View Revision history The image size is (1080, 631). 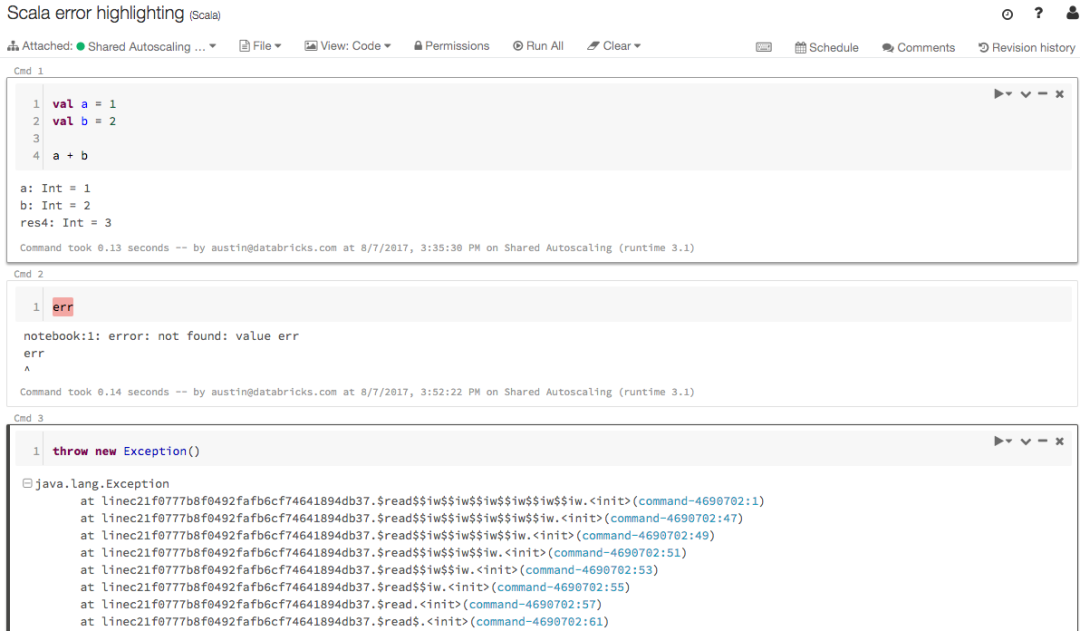[1027, 46]
